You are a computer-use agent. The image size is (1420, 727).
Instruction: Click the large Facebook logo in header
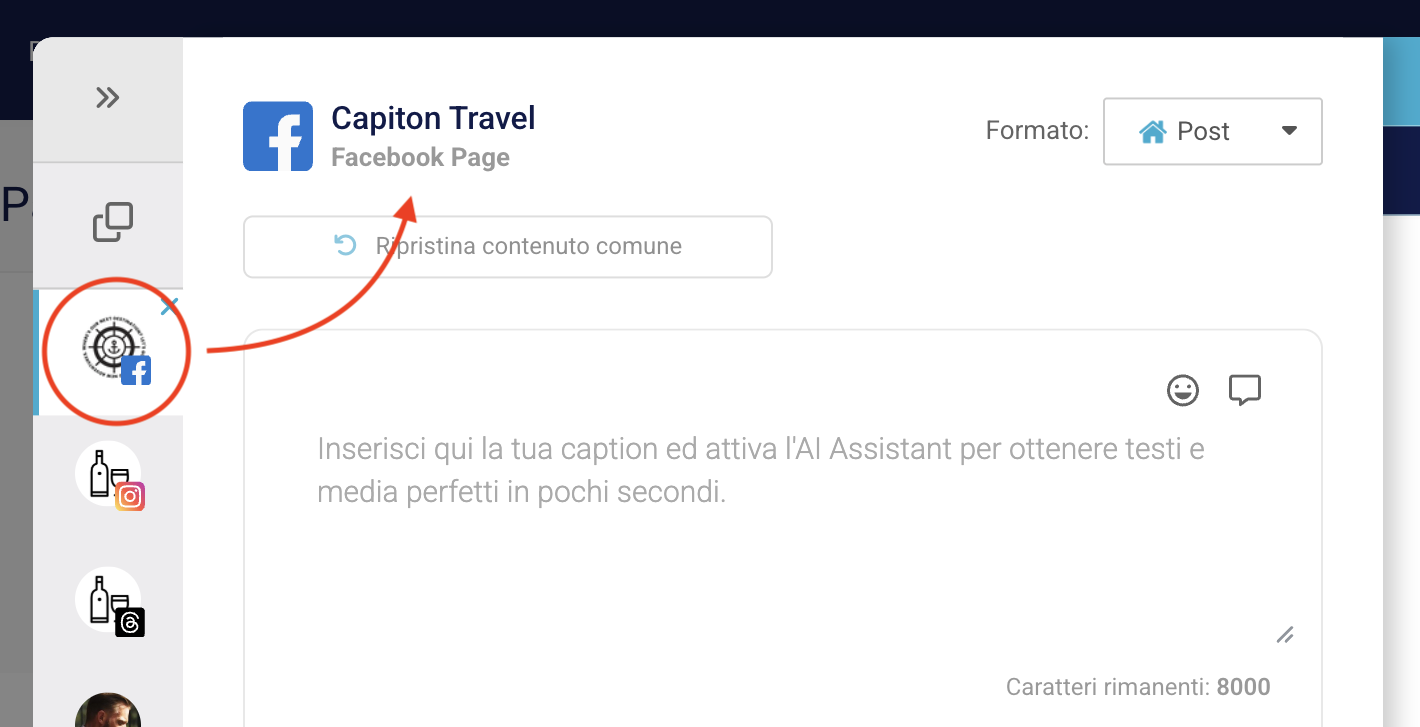(278, 136)
